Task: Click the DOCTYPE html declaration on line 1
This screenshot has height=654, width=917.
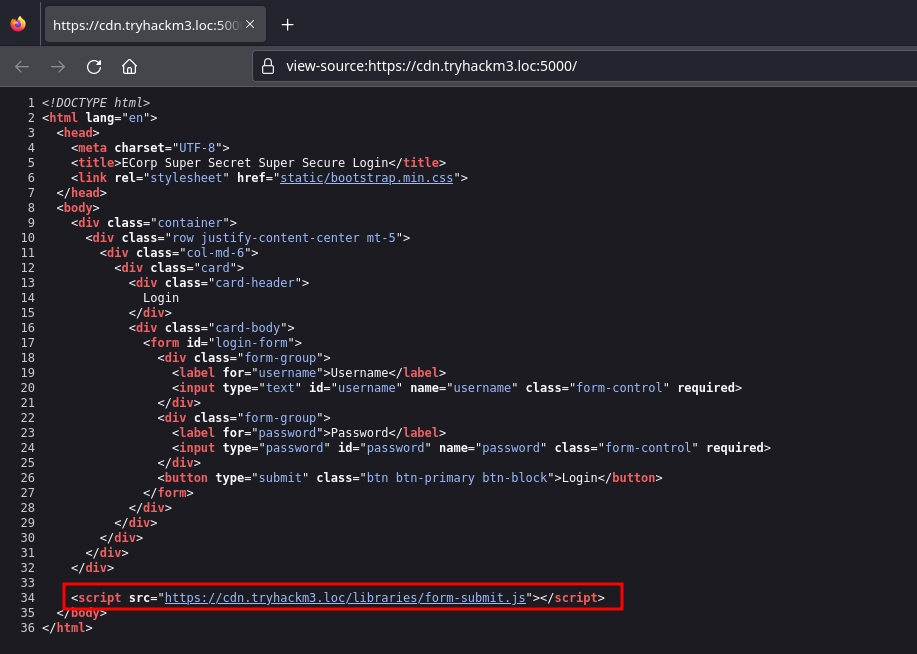Action: pyautogui.click(x=96, y=102)
